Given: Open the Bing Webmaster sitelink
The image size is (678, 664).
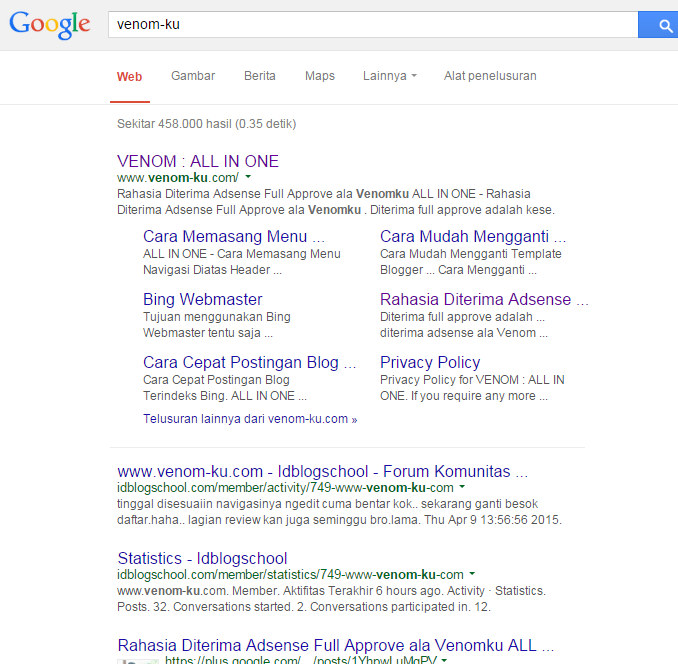Looking at the screenshot, I should point(202,299).
